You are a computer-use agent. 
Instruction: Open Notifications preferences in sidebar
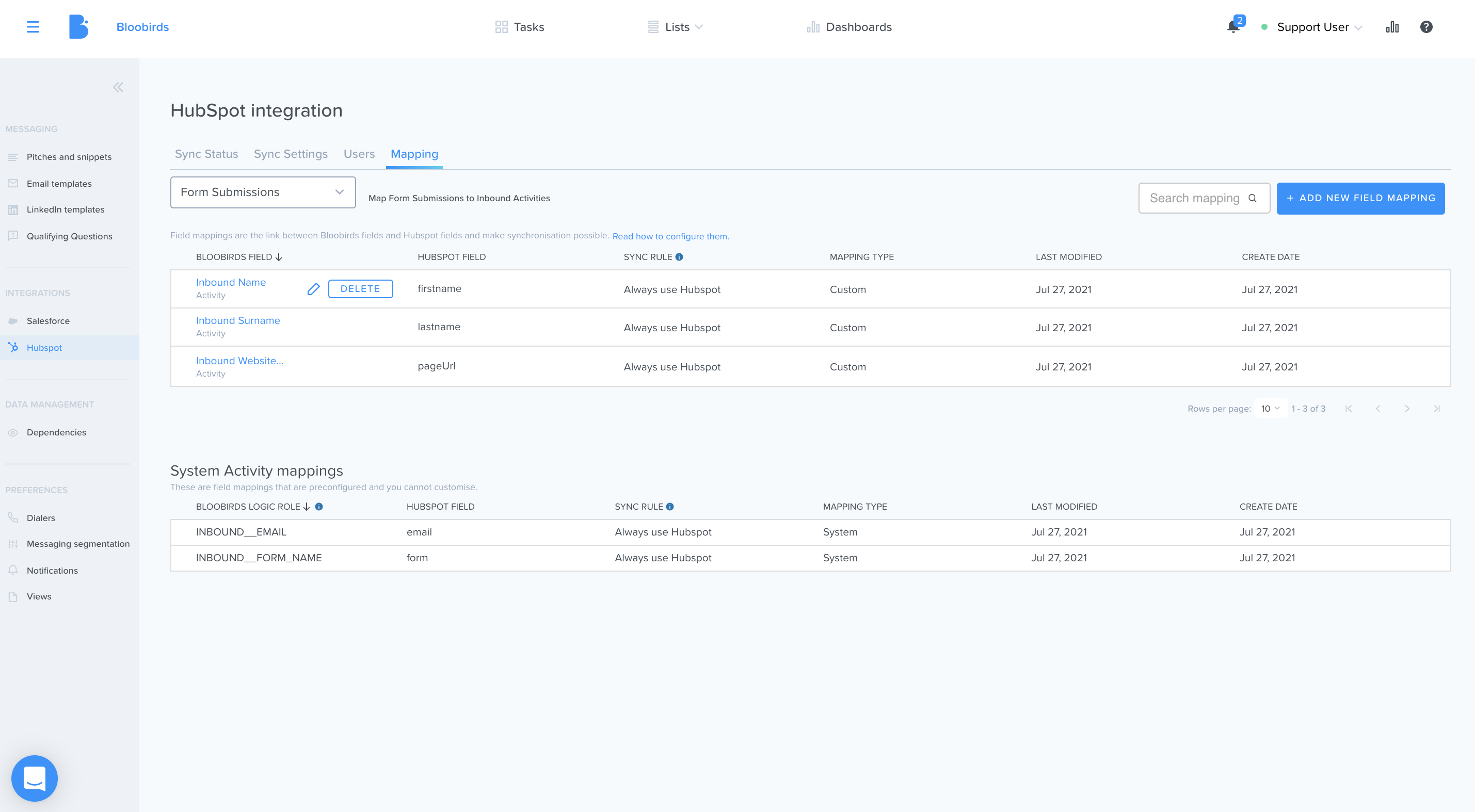[x=52, y=571]
